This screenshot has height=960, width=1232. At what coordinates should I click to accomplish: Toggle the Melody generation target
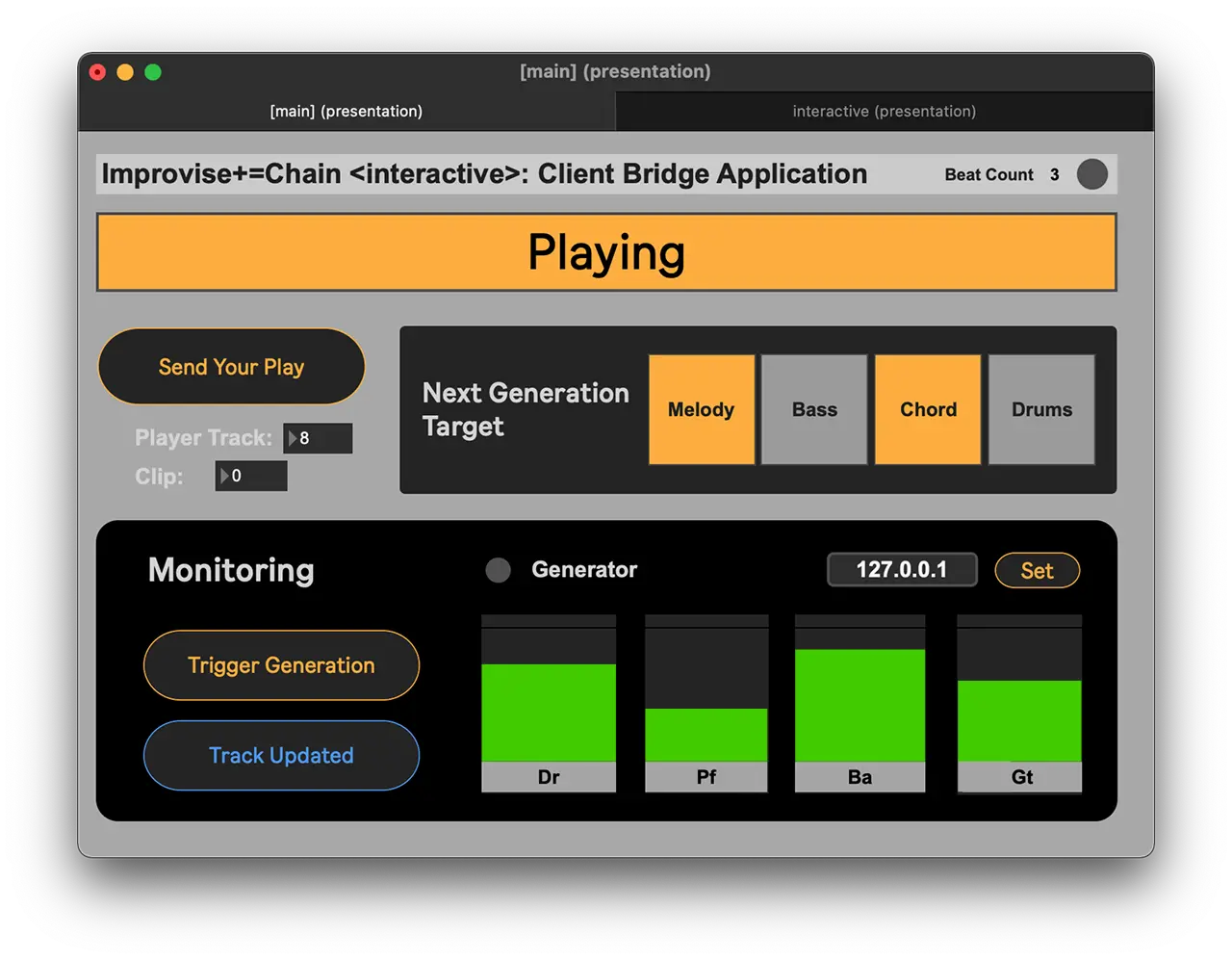coord(701,409)
